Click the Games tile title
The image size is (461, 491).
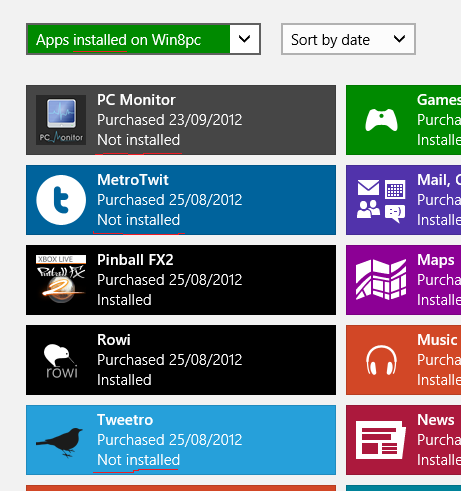coord(439,100)
